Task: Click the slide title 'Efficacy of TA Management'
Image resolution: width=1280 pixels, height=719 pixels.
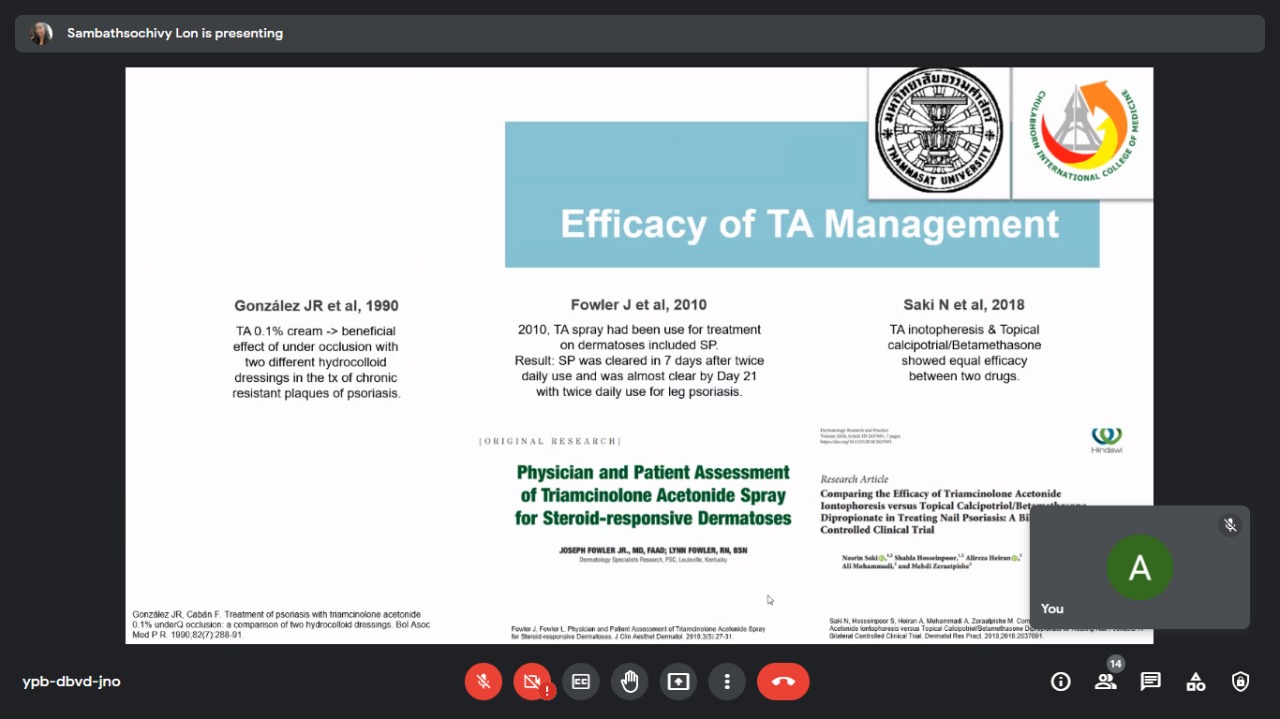Action: (809, 224)
